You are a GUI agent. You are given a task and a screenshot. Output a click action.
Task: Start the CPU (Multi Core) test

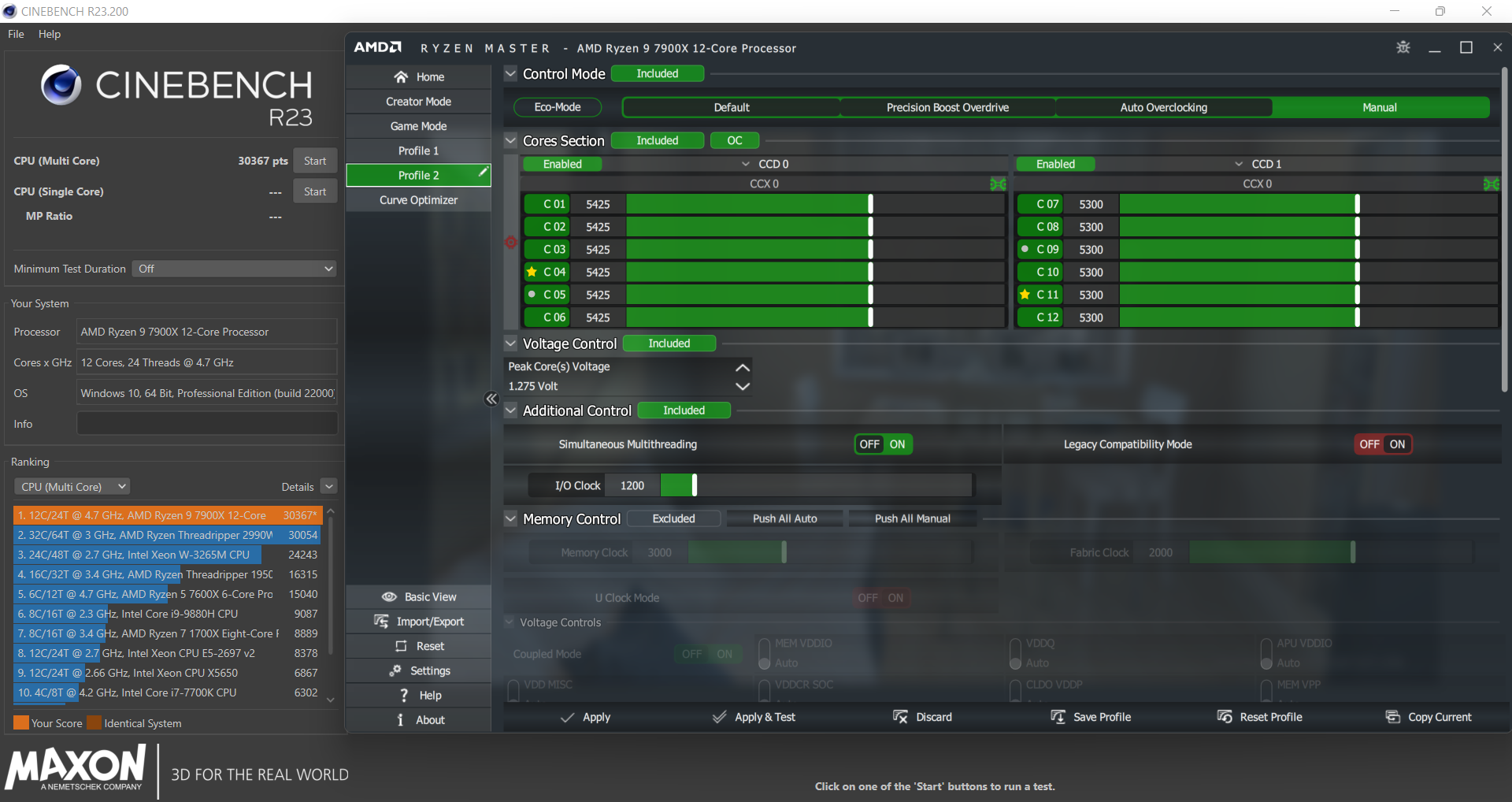(315, 161)
